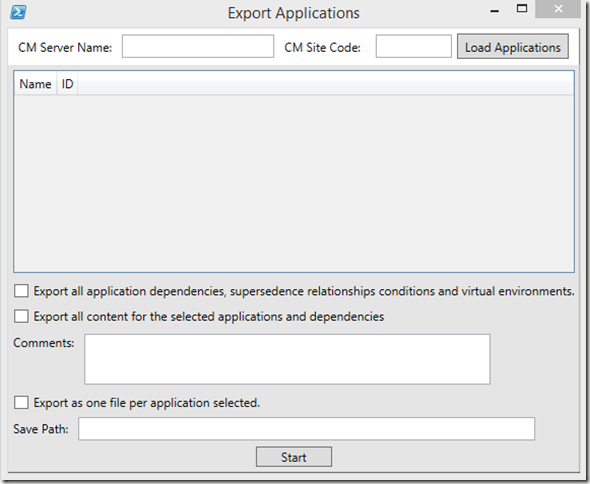The height and width of the screenshot is (484, 590).
Task: Click the Export Applications window title text
Action: click(x=293, y=13)
